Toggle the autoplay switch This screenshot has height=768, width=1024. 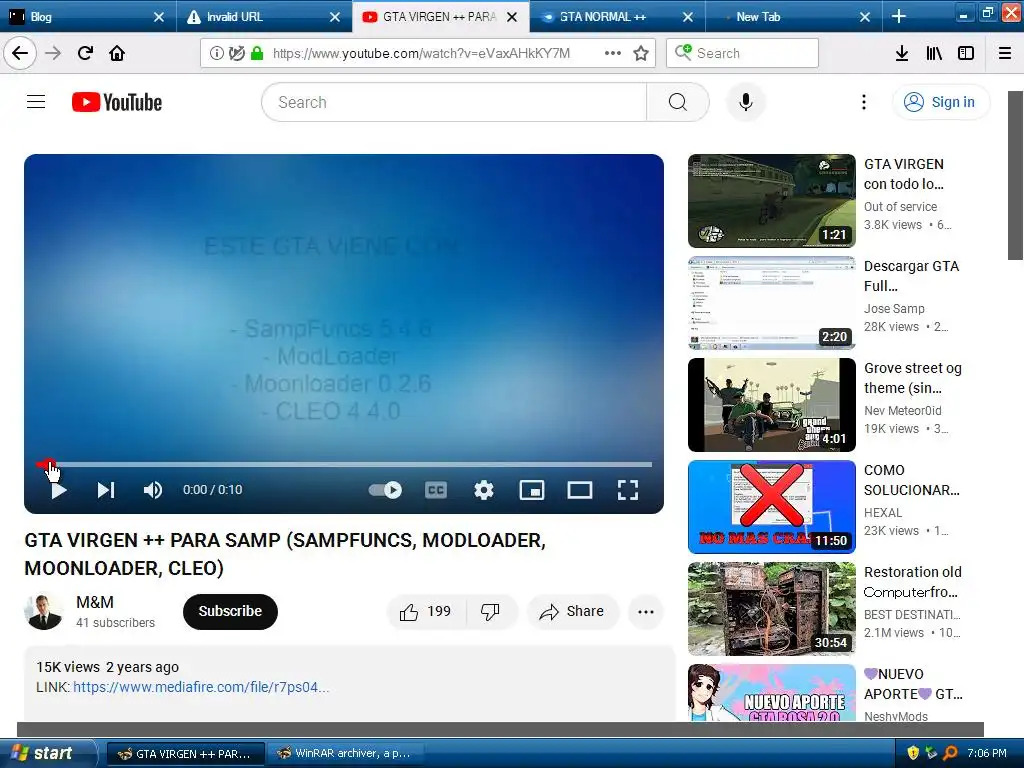(385, 490)
